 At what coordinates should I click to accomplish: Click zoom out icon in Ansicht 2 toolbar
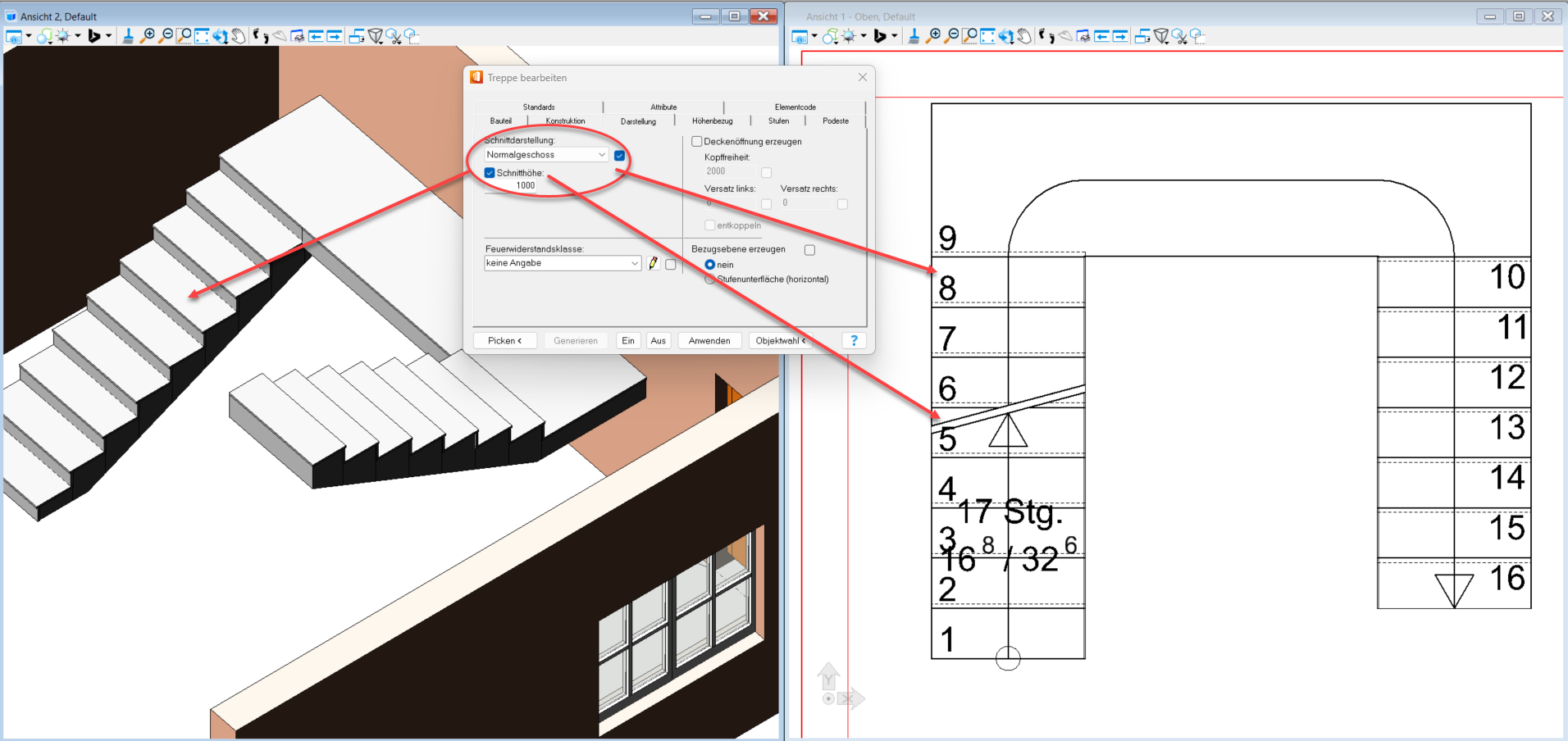click(x=166, y=36)
